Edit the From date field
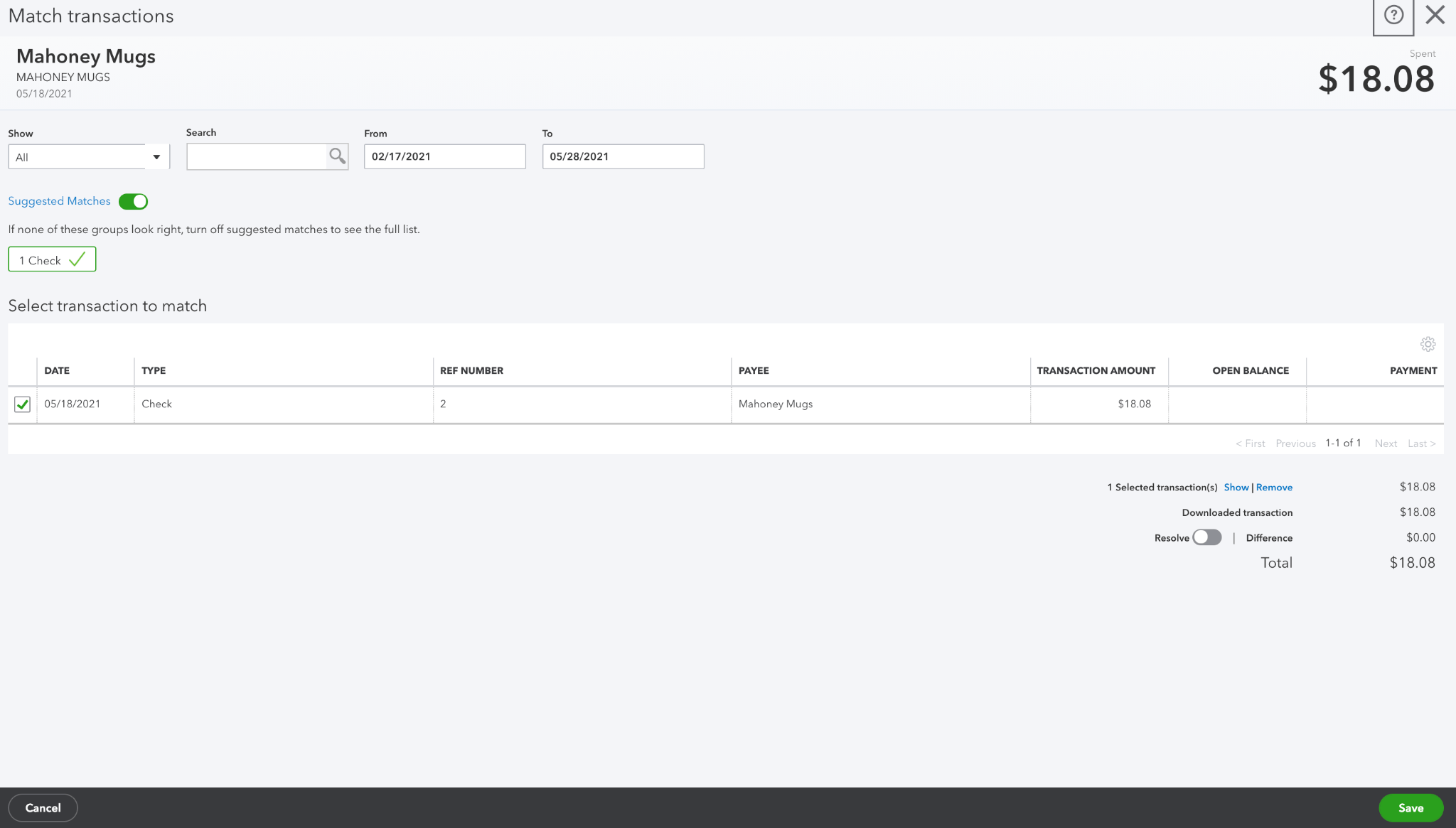This screenshot has width=1456, height=828. 445,156
